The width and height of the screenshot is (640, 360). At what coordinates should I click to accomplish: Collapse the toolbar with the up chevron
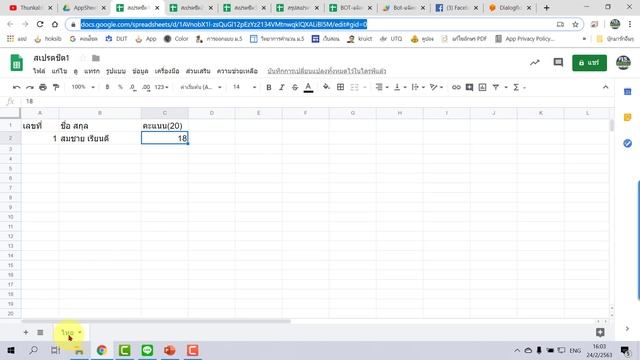pos(605,87)
